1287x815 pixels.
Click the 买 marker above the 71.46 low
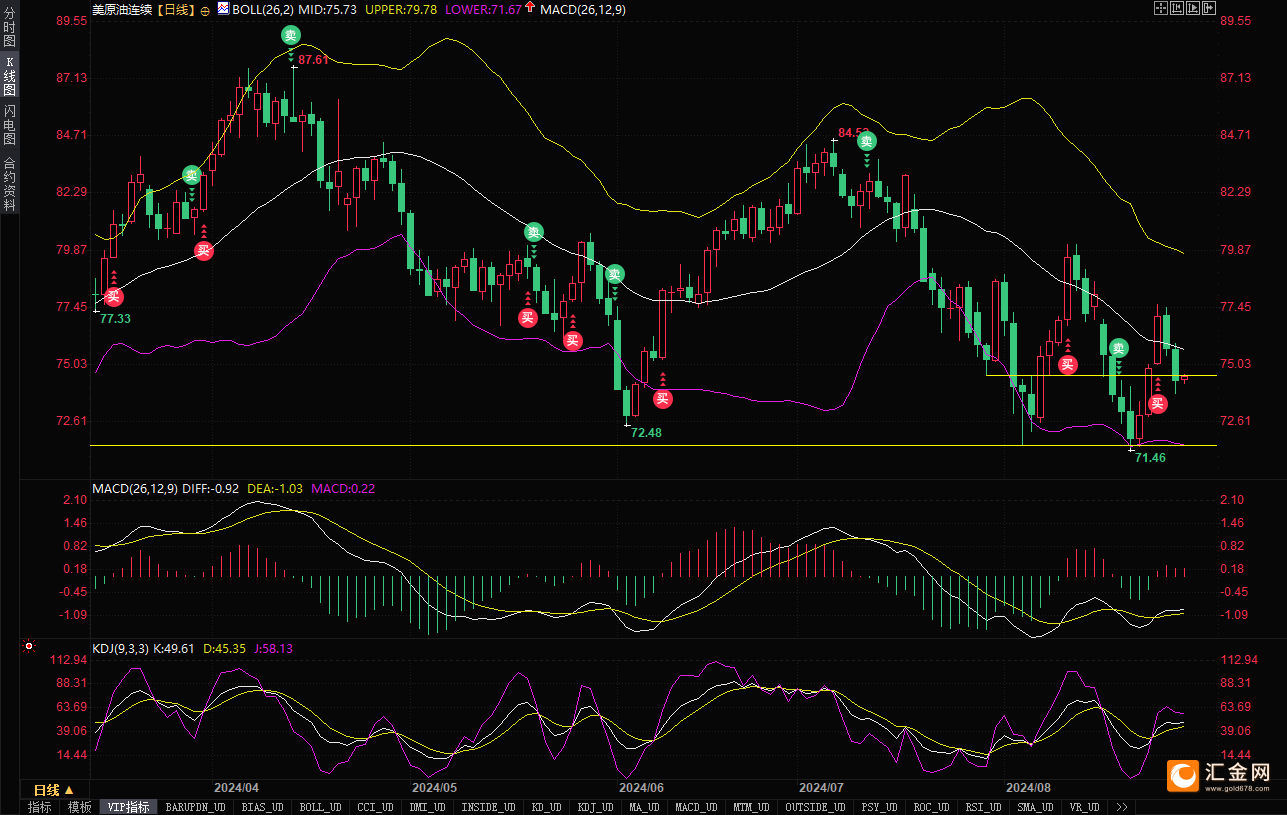(x=1157, y=404)
